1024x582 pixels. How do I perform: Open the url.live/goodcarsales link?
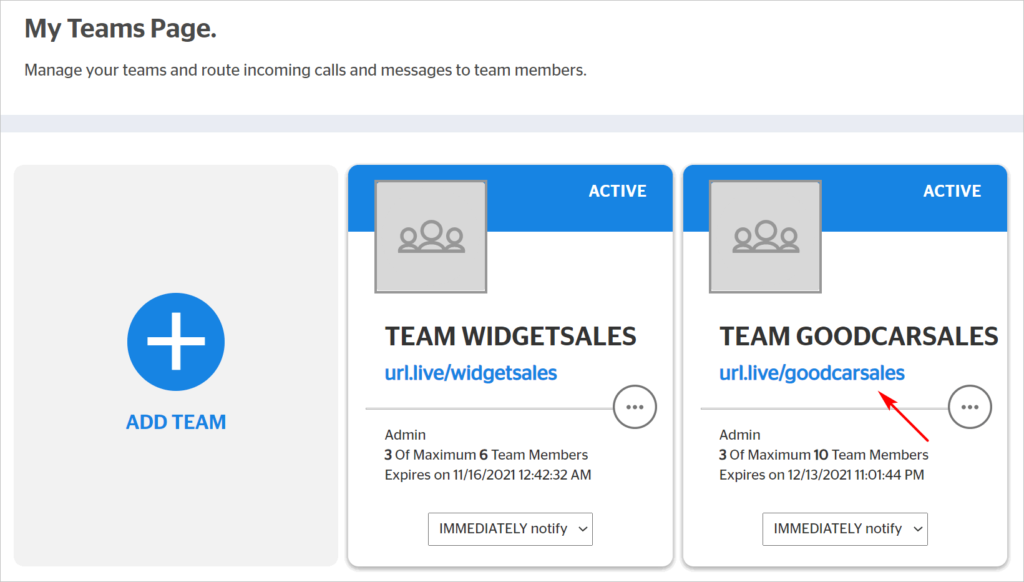[812, 373]
